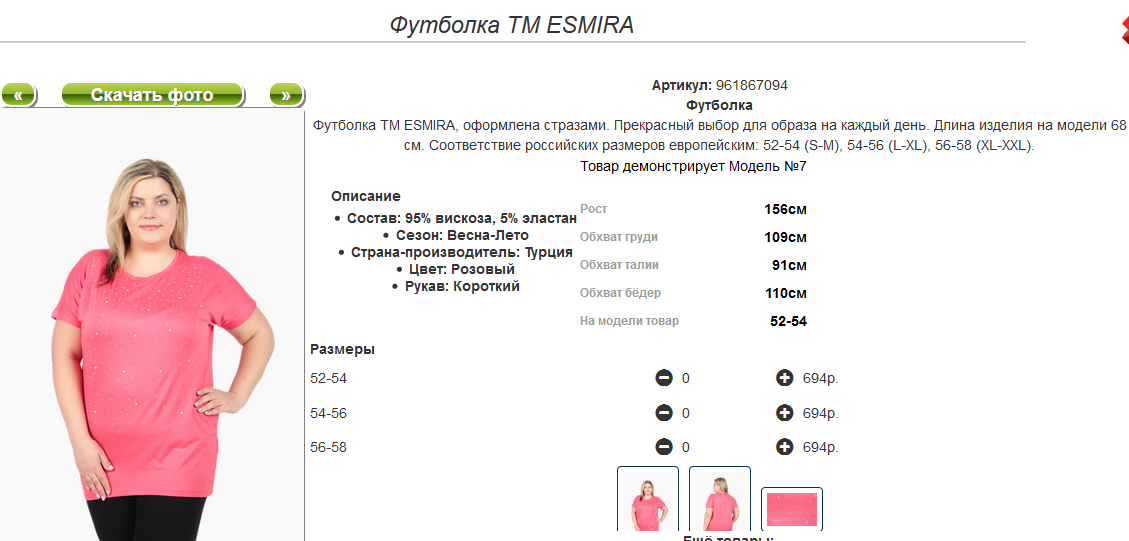Click the Состав: 95% вискоза, 5% эластан line
This screenshot has height=541, width=1129.
point(462,218)
